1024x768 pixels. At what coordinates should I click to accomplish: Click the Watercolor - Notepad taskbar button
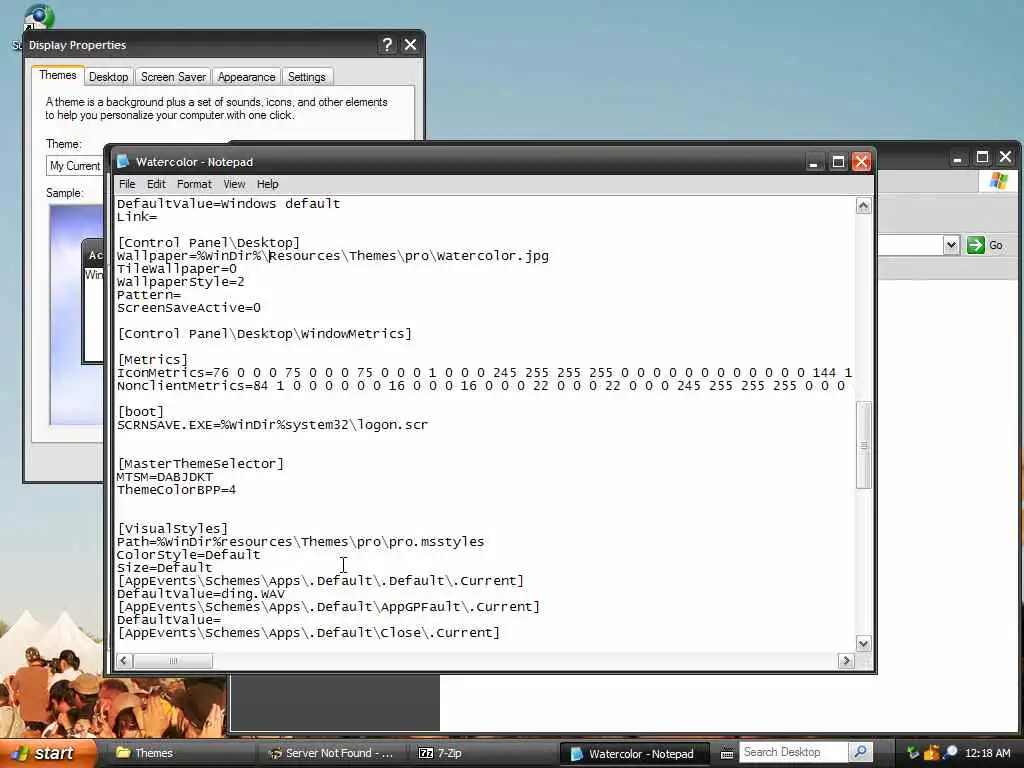(x=635, y=754)
